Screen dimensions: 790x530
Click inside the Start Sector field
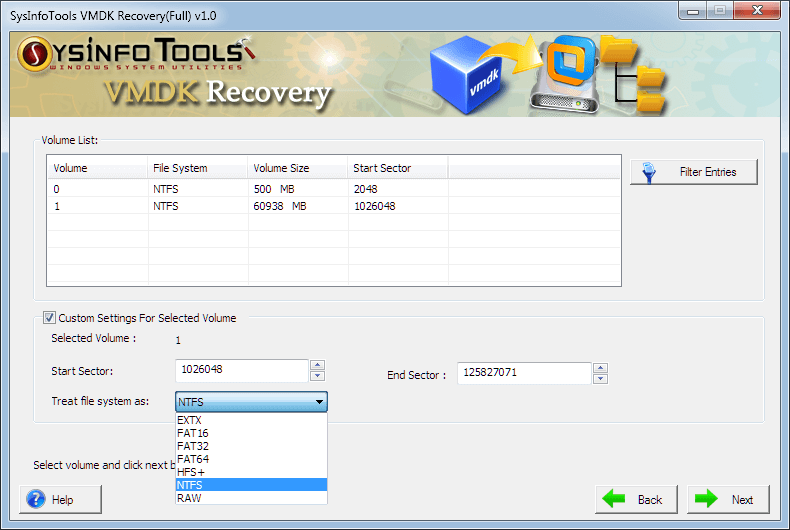(240, 370)
